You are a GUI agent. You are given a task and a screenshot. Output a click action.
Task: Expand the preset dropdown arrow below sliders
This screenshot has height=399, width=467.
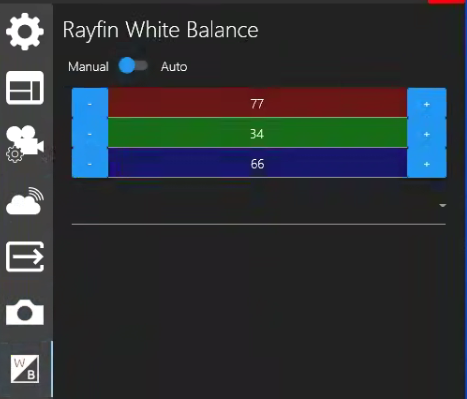(442, 205)
